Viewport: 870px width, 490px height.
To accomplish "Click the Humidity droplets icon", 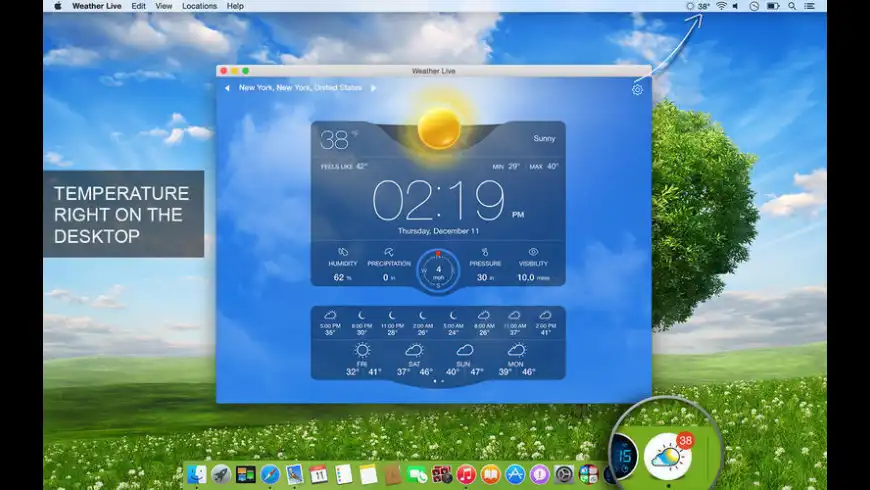I will (x=343, y=252).
